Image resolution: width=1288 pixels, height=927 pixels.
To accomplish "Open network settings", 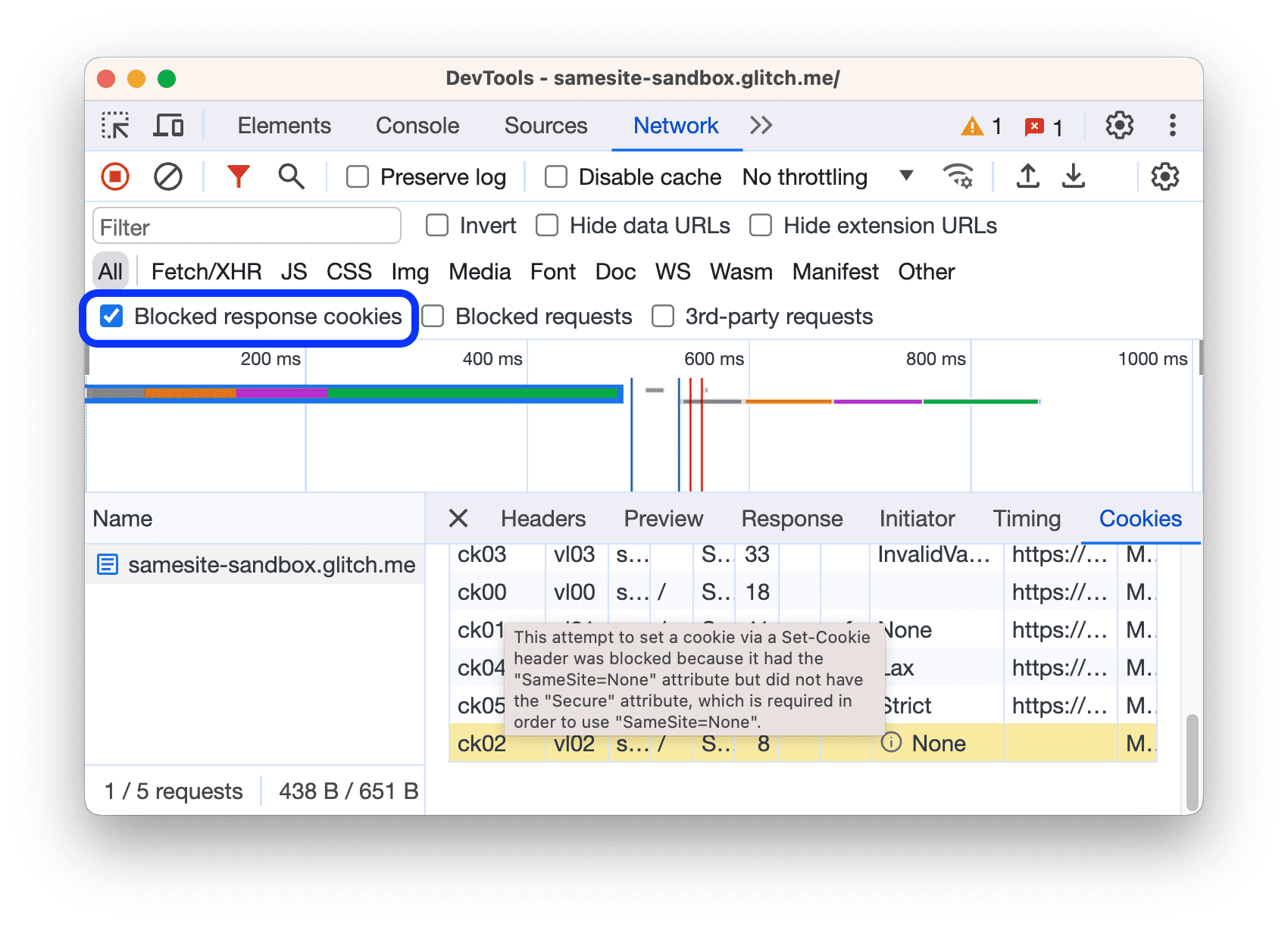I will (x=1165, y=176).
